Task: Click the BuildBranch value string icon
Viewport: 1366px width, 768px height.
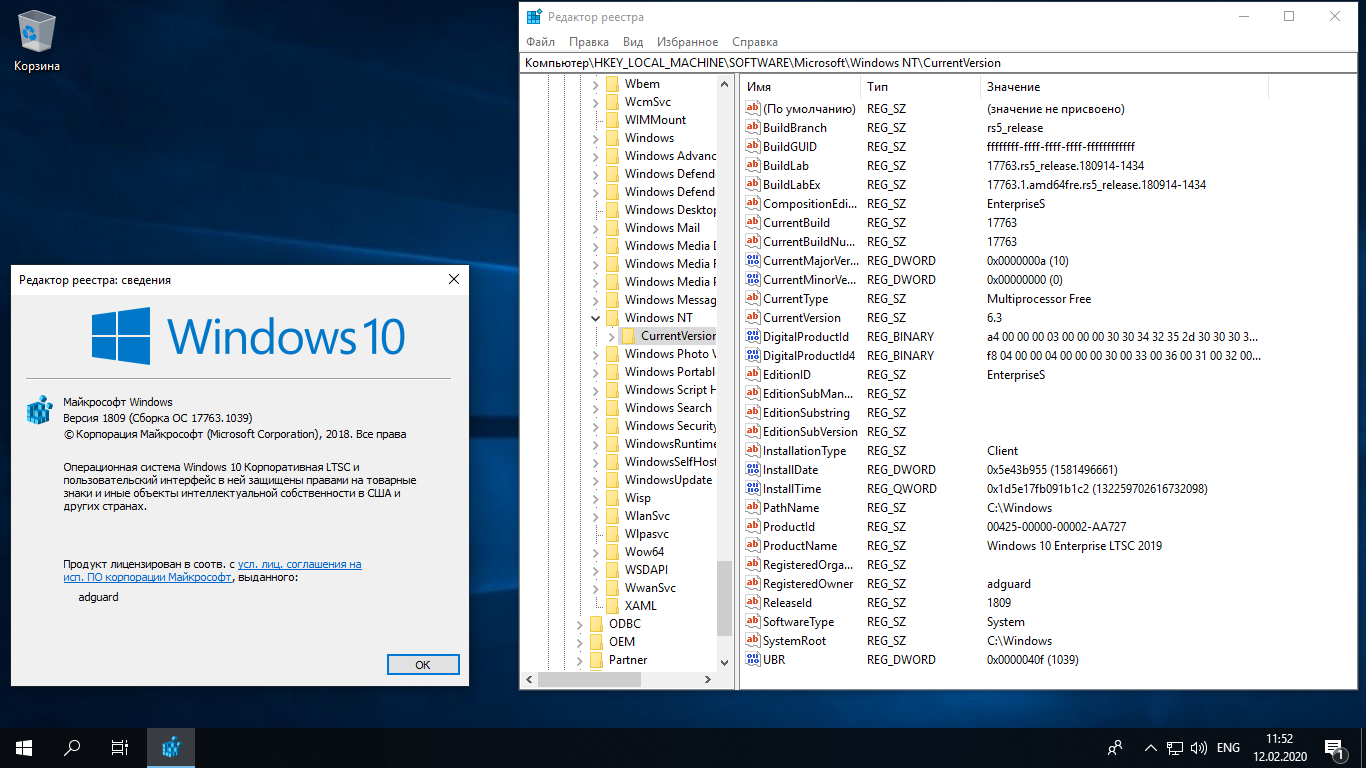Action: 753,128
